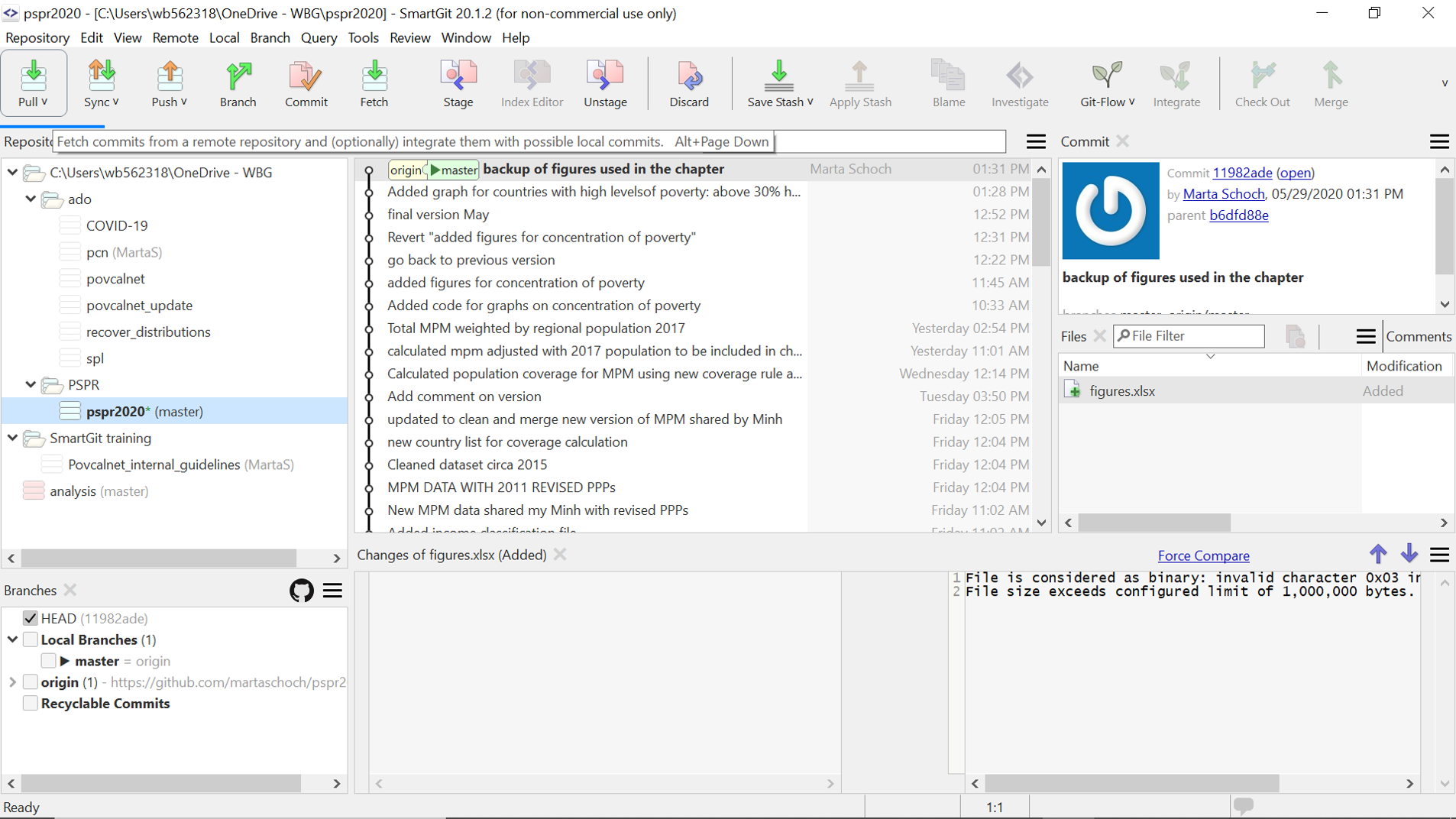Open the Query menu

319,37
